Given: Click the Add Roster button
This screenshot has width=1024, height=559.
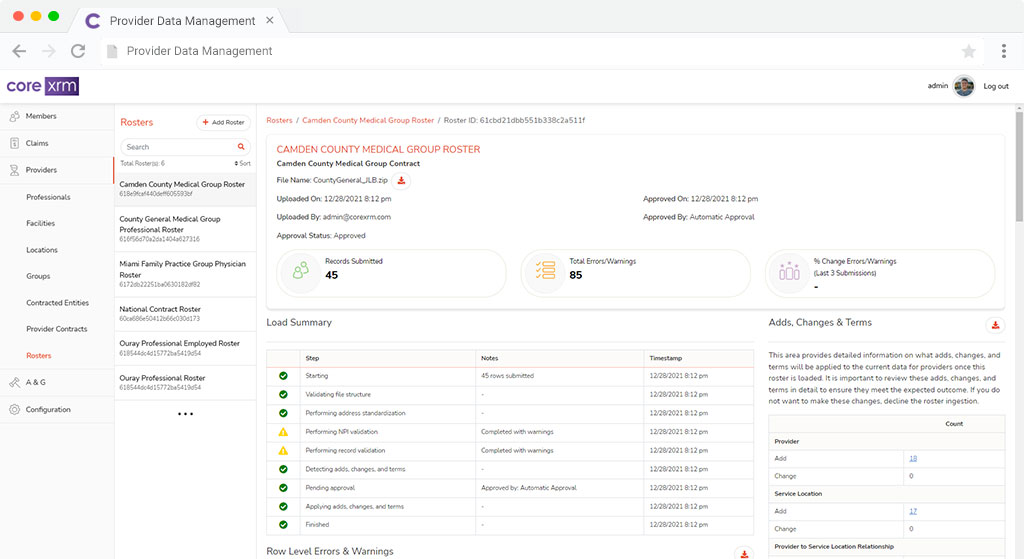Looking at the screenshot, I should pos(223,122).
